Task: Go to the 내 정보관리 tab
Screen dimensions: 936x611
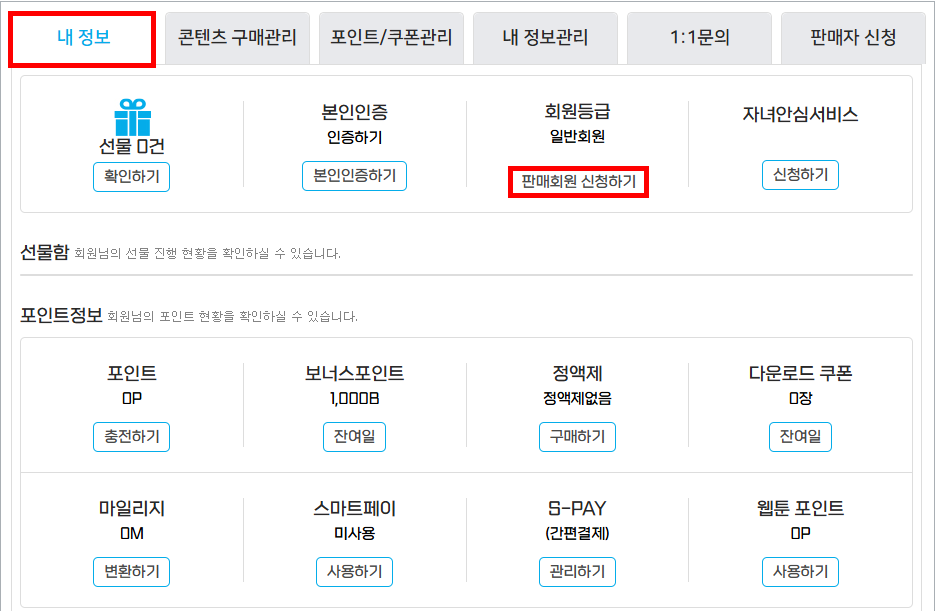Action: [x=545, y=38]
